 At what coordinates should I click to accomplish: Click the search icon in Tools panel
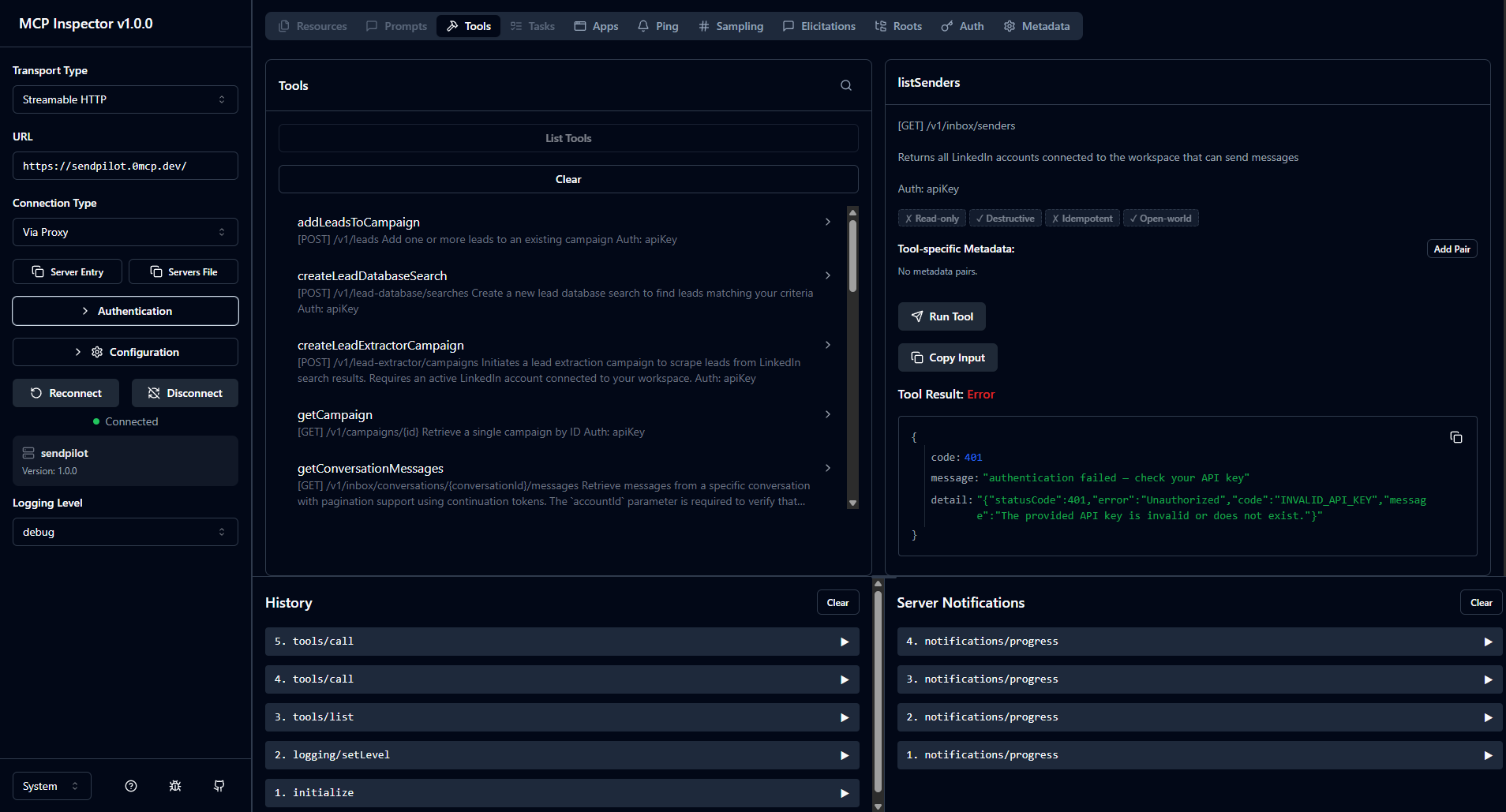[x=845, y=85]
